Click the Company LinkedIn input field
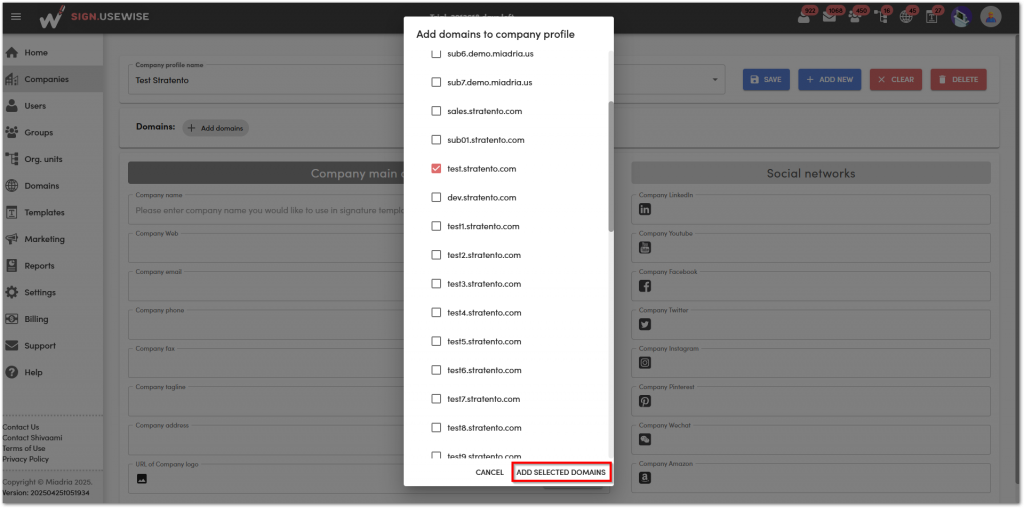 [810, 209]
